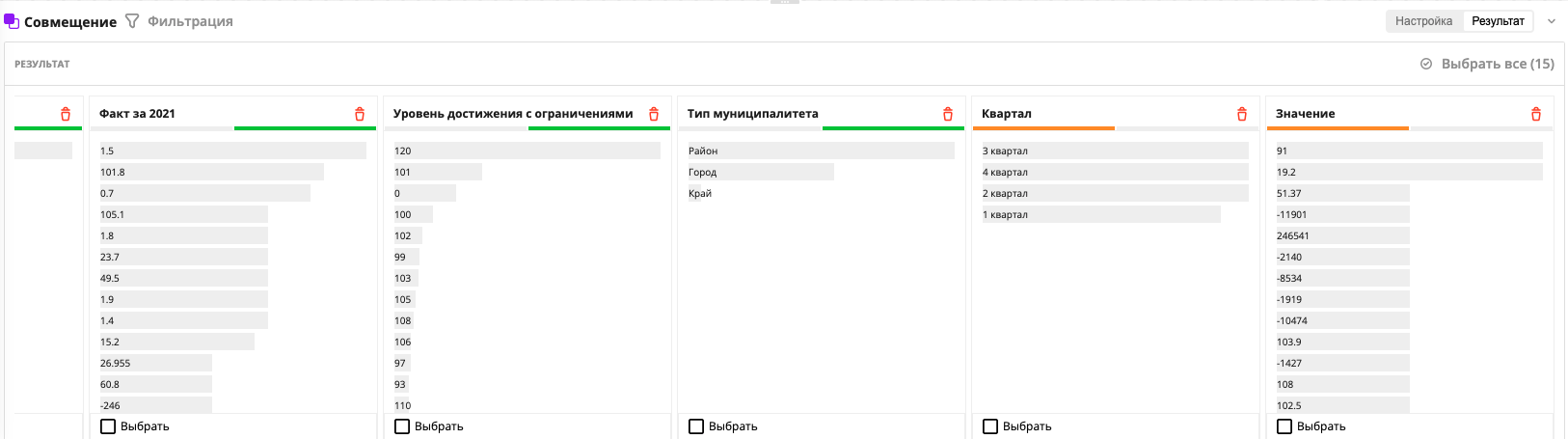Switch to the 'Настройка' tab
The width and height of the screenshot is (1568, 439).
tap(1423, 21)
